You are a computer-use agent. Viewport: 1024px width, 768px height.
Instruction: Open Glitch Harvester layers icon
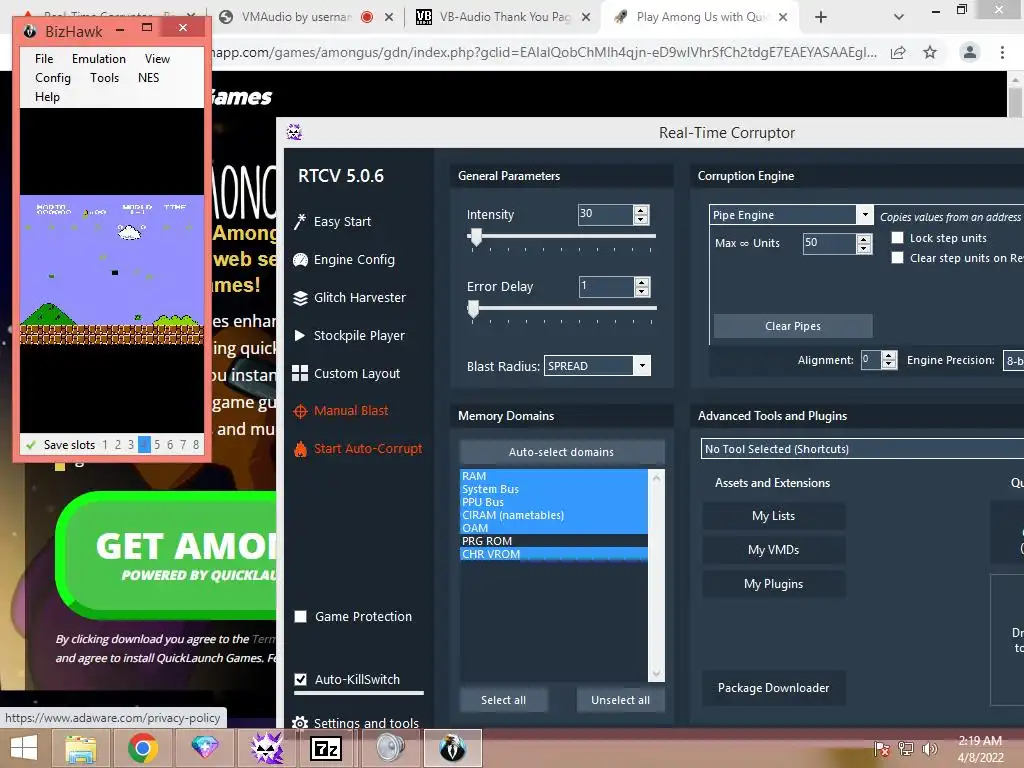(300, 298)
